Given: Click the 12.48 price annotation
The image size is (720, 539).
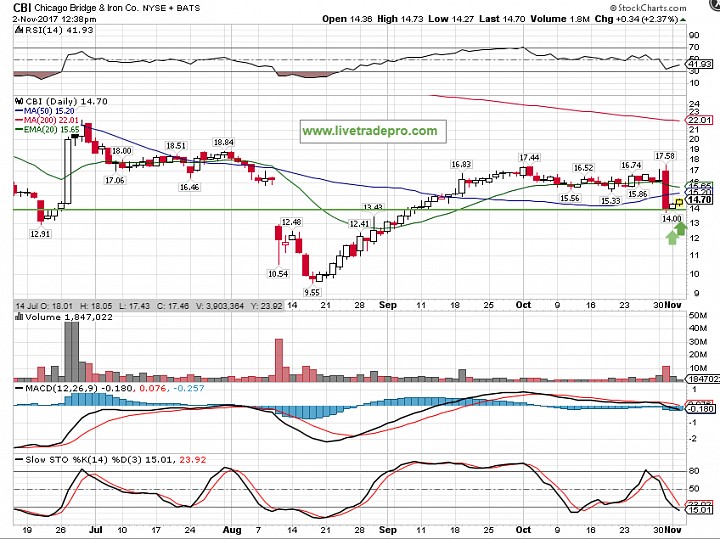Looking at the screenshot, I should pyautogui.click(x=291, y=222).
